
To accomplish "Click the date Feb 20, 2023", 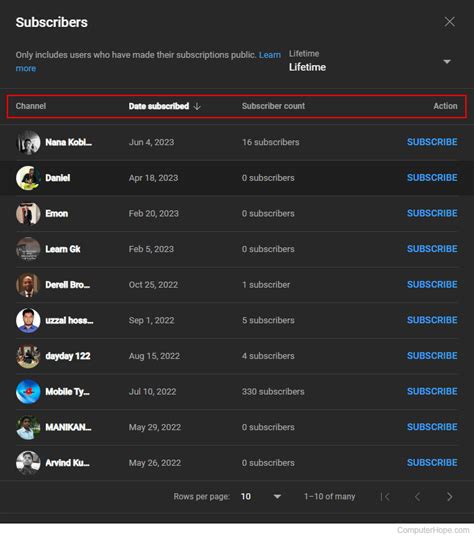I will coord(153,213).
